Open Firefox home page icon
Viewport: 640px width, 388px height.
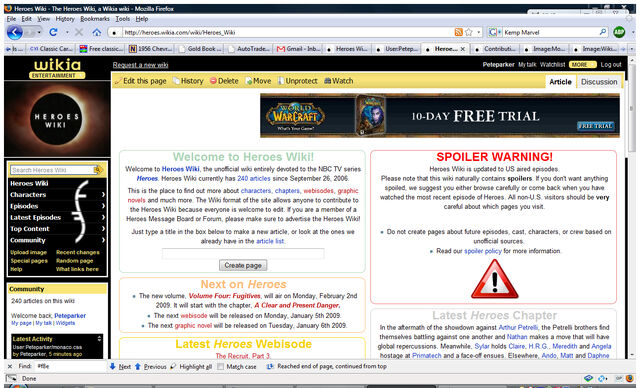click(96, 32)
